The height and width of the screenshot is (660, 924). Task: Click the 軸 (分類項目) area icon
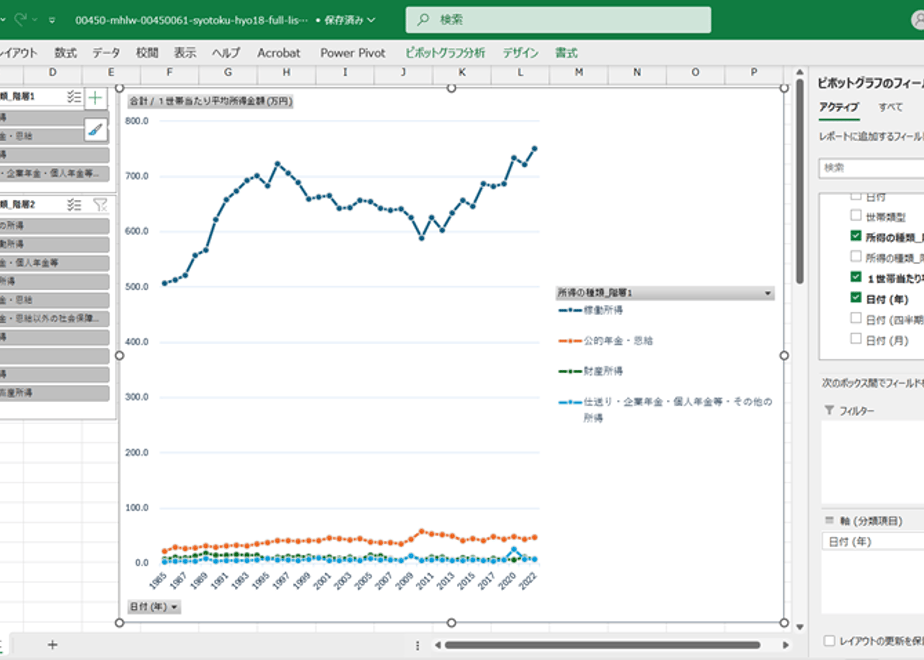pyautogui.click(x=829, y=520)
